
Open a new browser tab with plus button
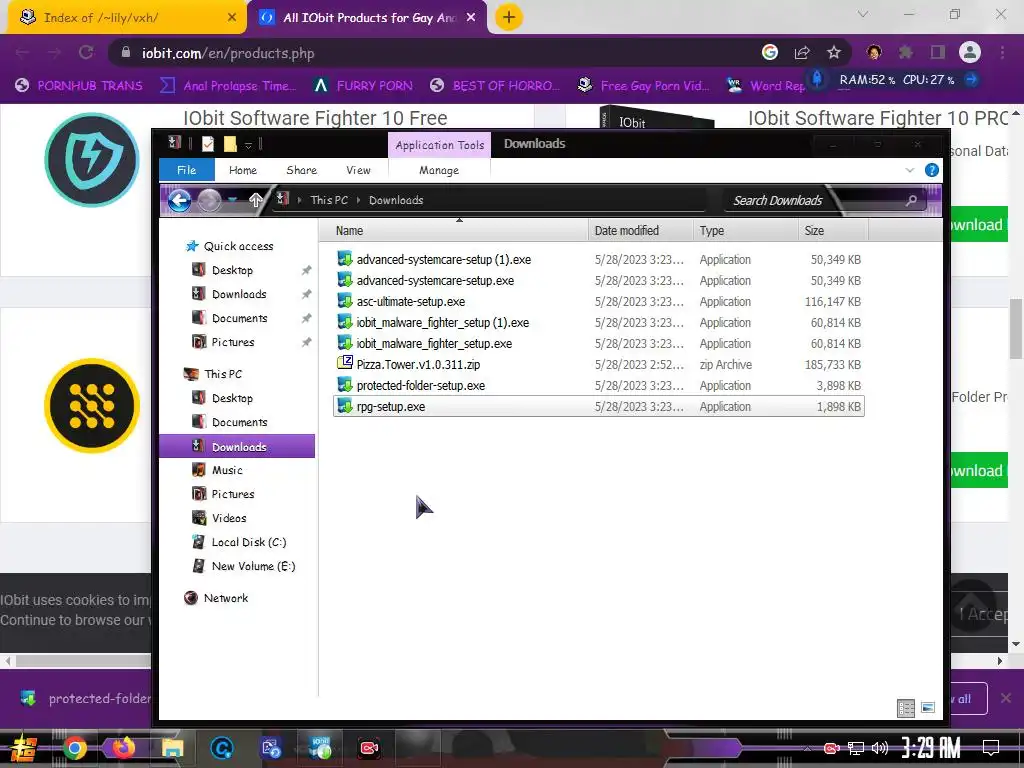[509, 17]
